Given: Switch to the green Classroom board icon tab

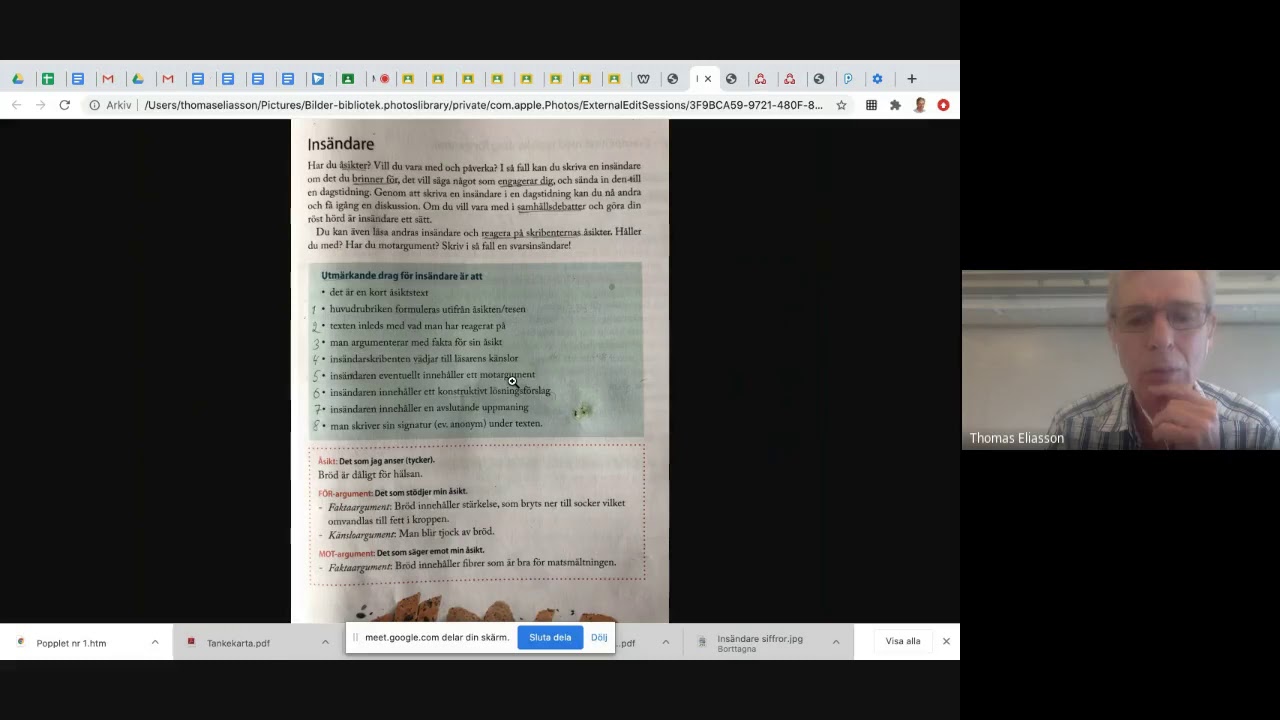Looking at the screenshot, I should tap(348, 79).
